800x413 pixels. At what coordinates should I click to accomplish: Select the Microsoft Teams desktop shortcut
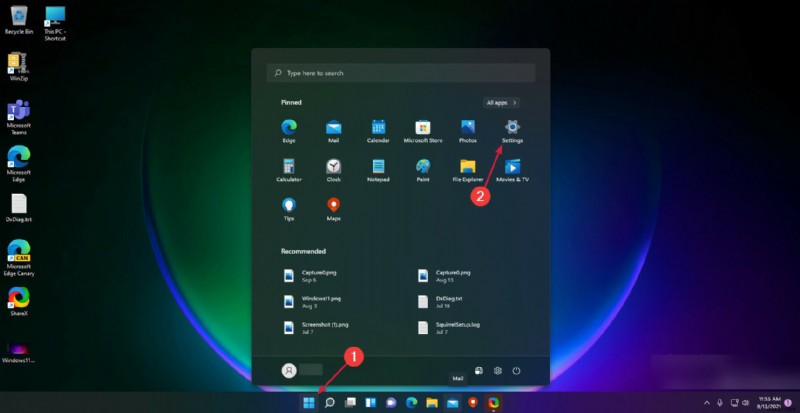[x=18, y=117]
